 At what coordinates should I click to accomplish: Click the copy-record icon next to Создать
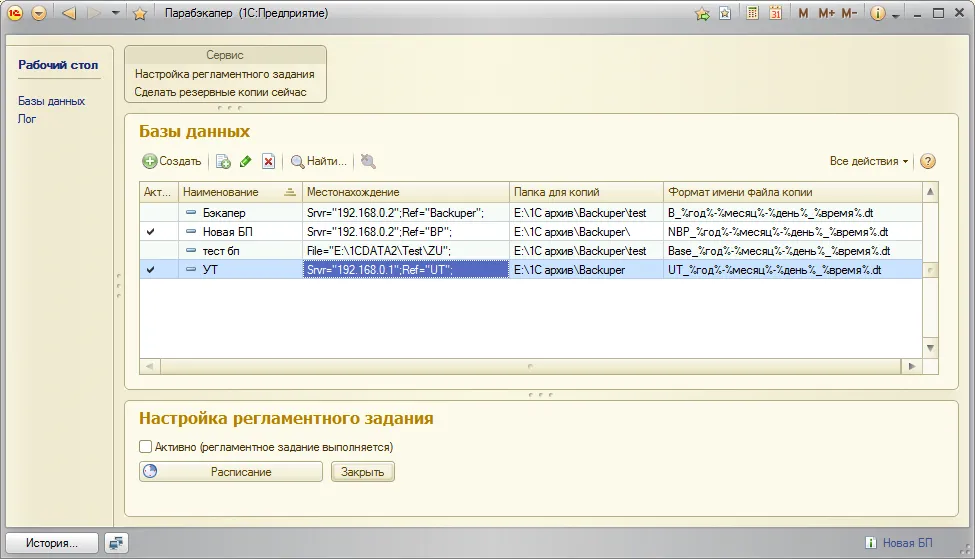(x=223, y=161)
